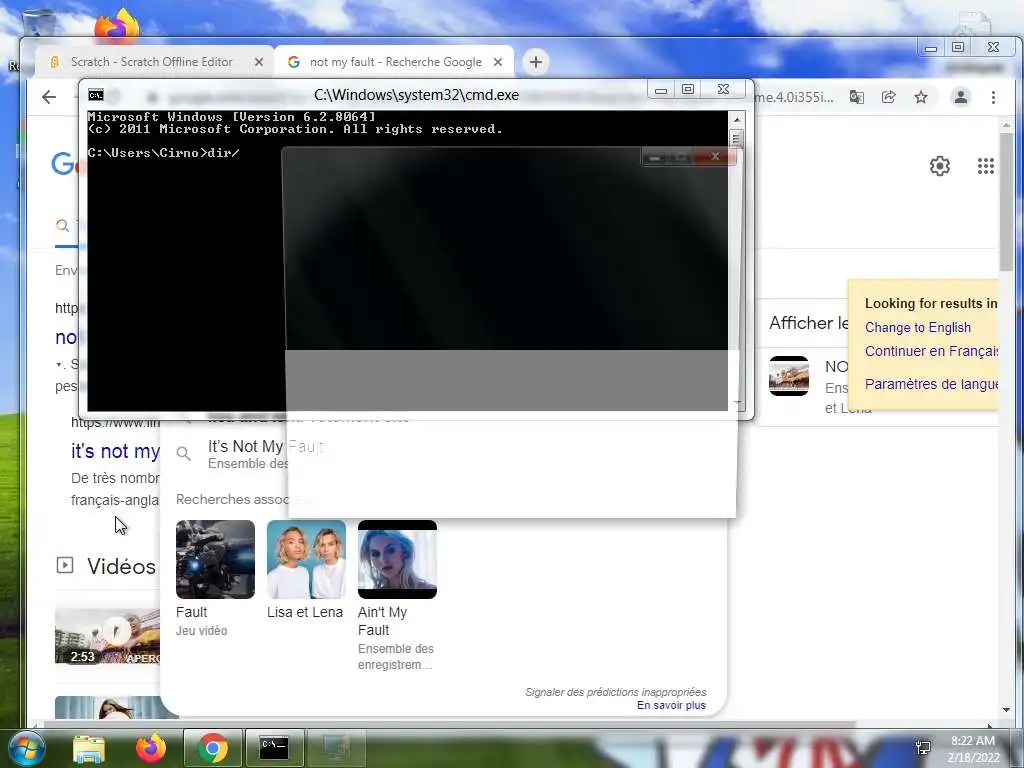This screenshot has width=1024, height=768.
Task: Activate the cmd.exe taskbar button
Action: tap(274, 748)
